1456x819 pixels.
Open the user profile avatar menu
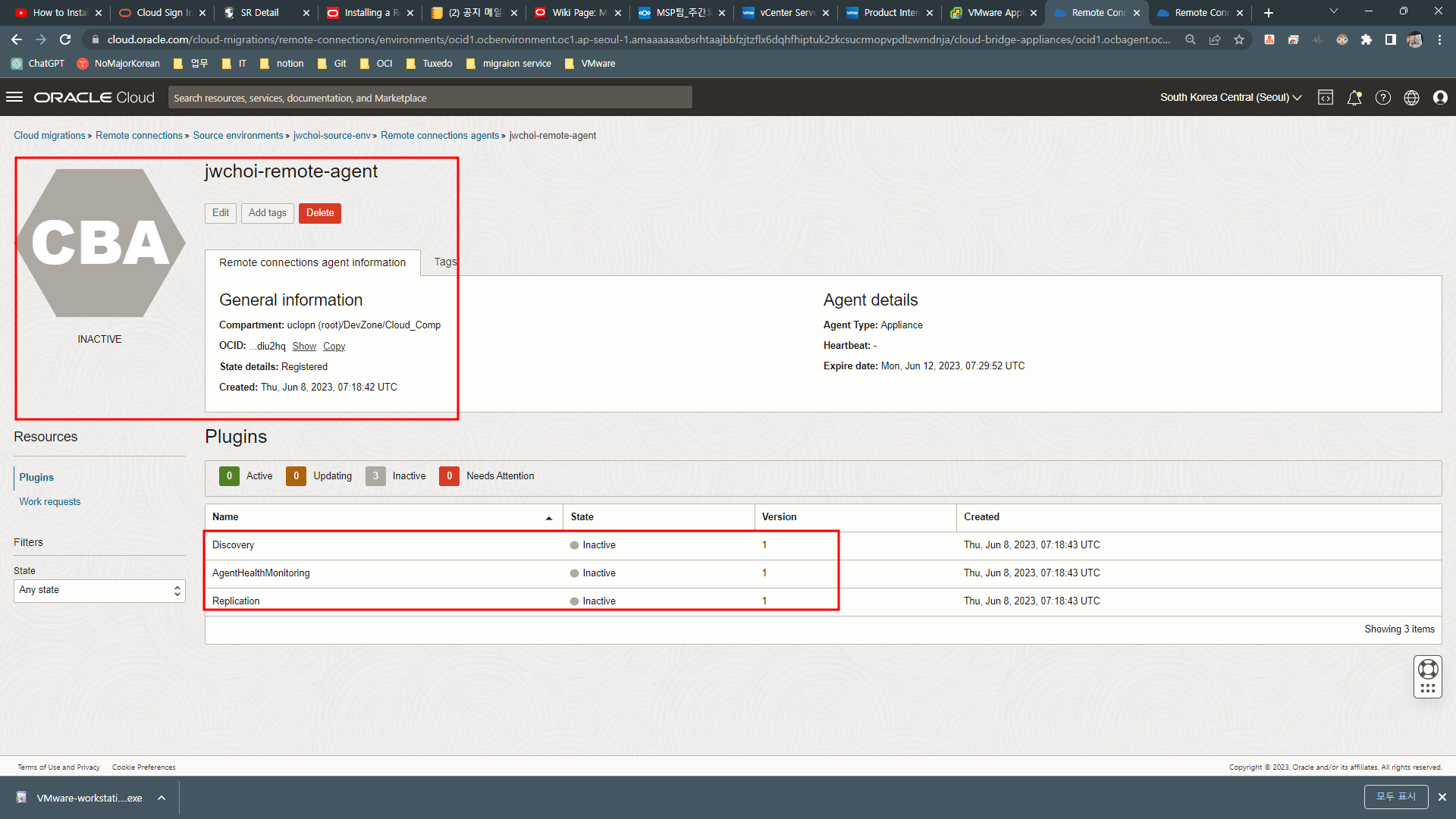point(1440,97)
